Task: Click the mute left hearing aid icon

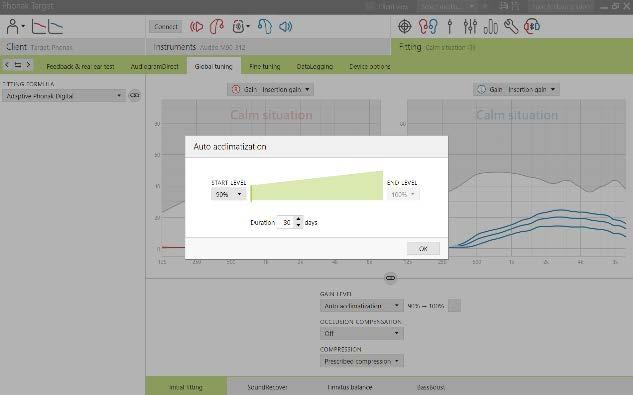Action: tap(197, 27)
